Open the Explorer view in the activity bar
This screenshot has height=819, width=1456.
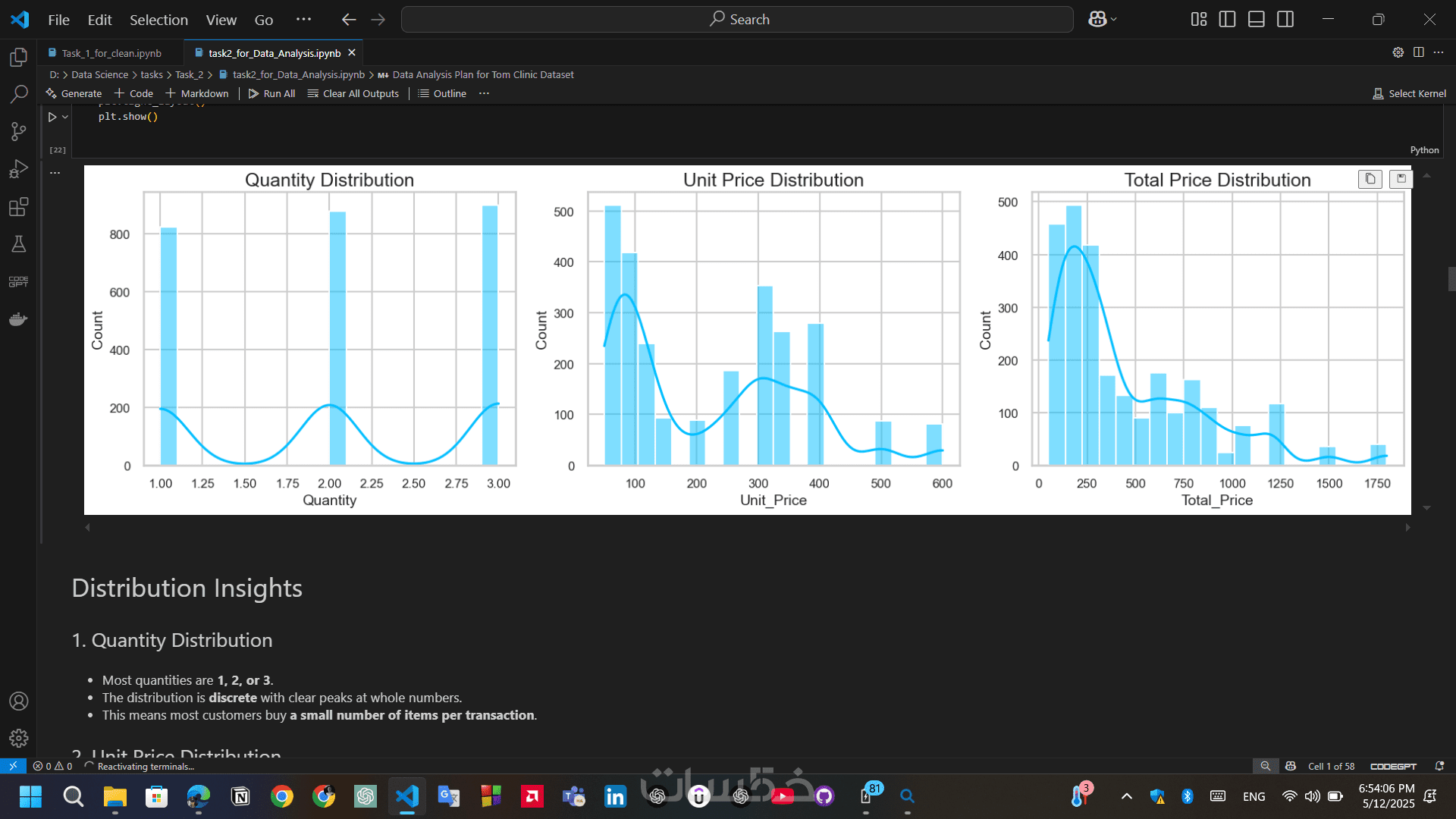click(x=18, y=58)
